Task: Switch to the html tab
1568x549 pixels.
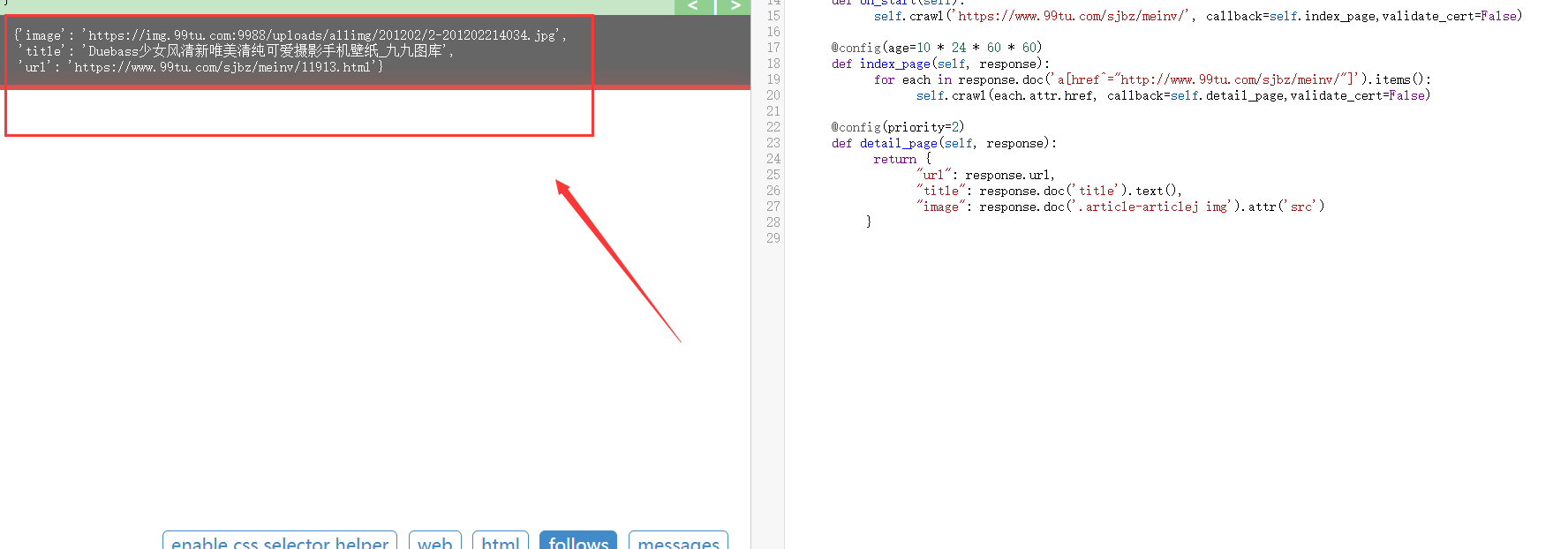Action: 501,540
